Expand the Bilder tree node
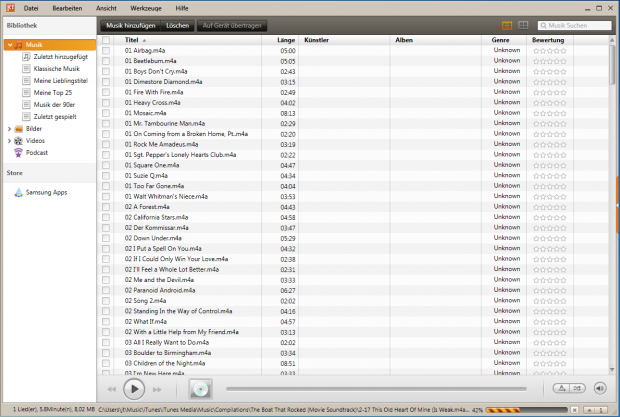Image resolution: width=620 pixels, height=417 pixels. tap(9, 129)
